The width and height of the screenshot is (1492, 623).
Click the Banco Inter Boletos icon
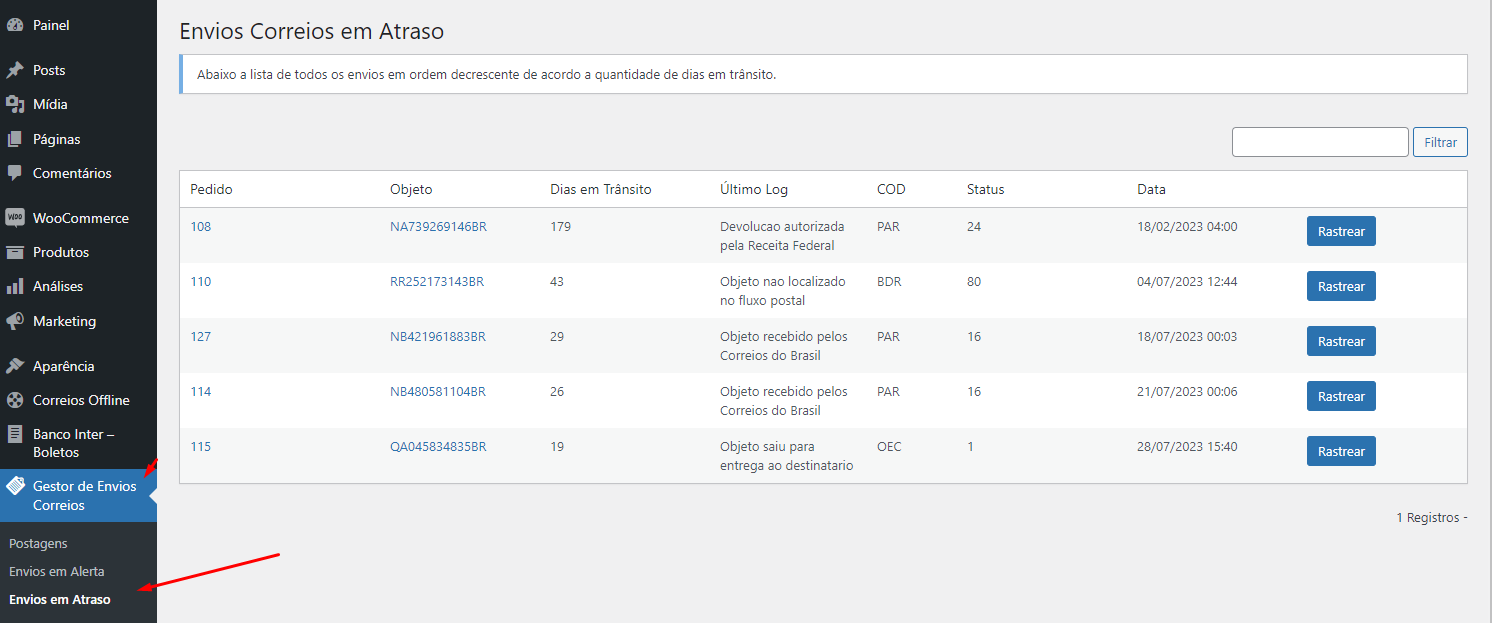15,435
